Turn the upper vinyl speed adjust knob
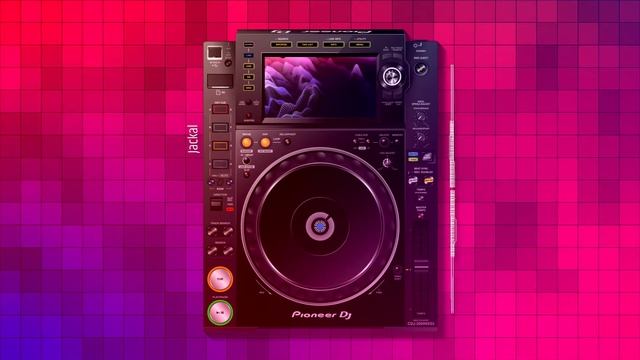The width and height of the screenshot is (640, 360). tap(421, 117)
